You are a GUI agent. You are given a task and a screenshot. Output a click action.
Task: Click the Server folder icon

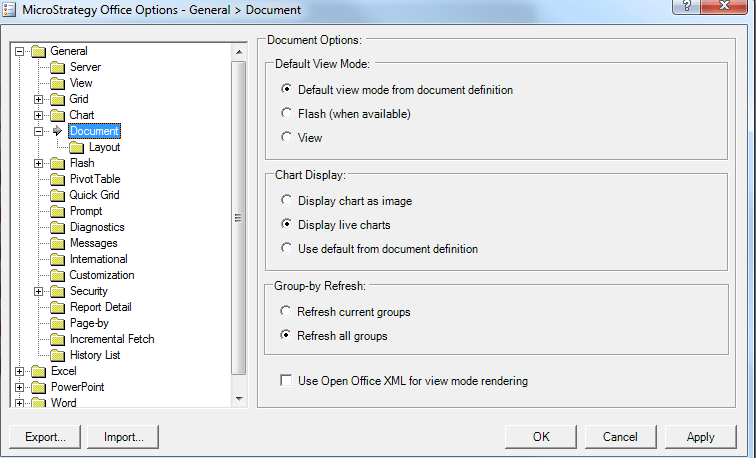[57, 67]
